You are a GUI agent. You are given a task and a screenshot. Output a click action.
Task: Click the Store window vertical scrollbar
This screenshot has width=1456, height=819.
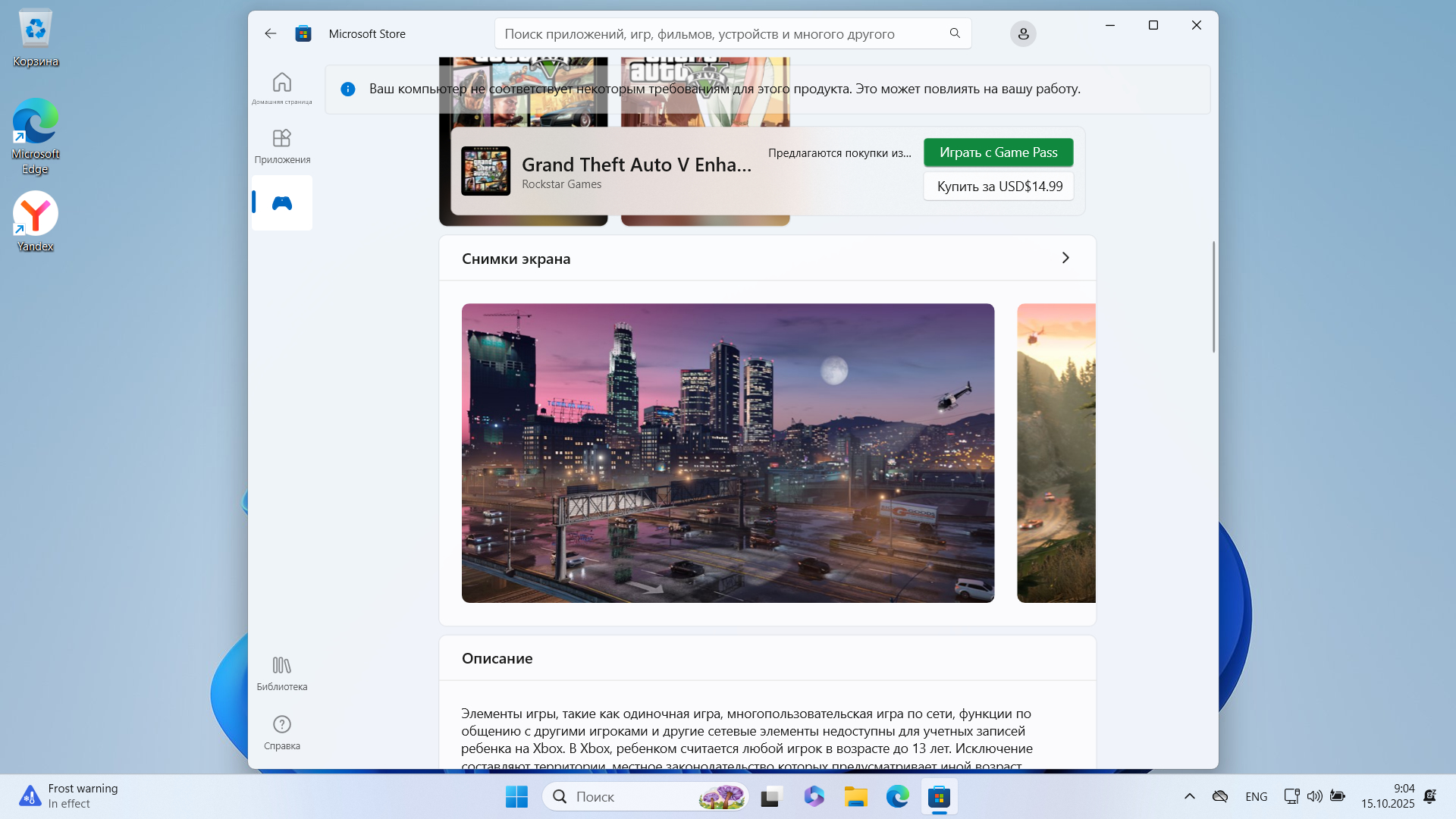coord(1213,297)
